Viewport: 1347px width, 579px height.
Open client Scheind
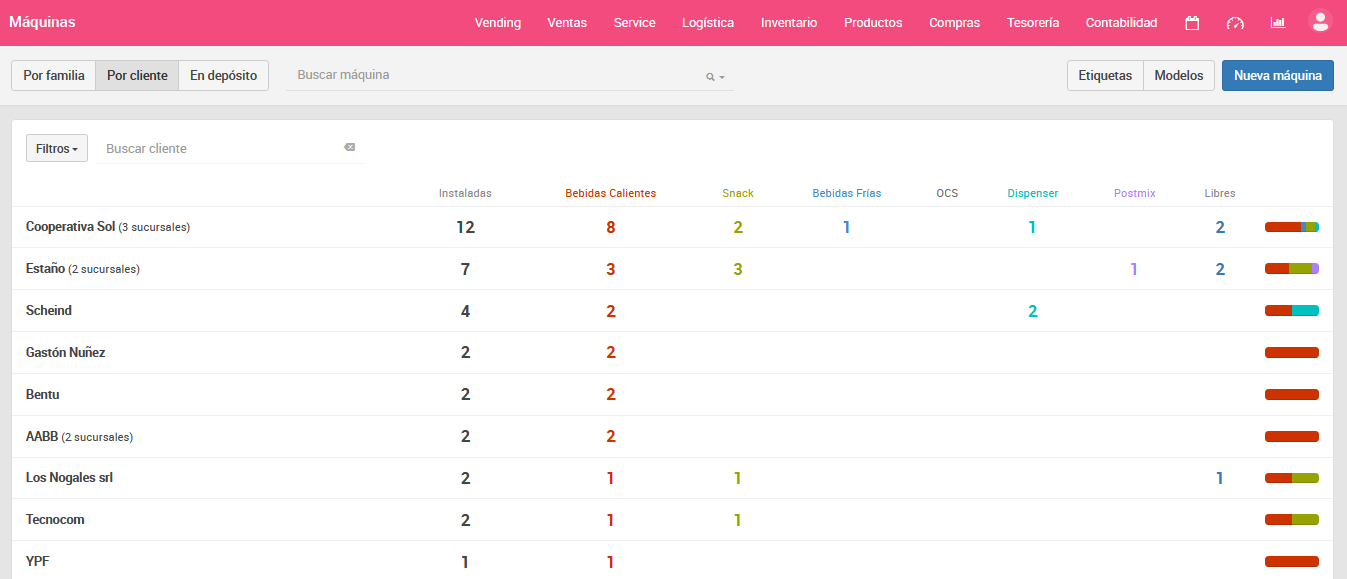[49, 311]
